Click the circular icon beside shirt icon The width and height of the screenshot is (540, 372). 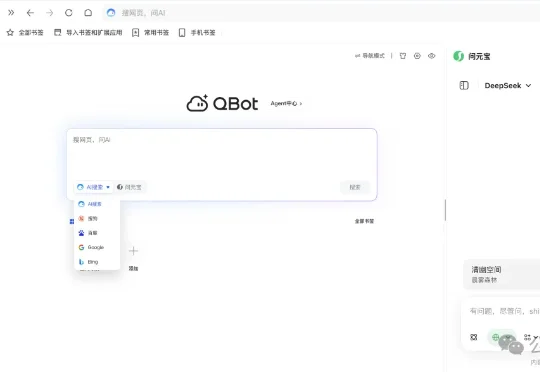point(417,56)
